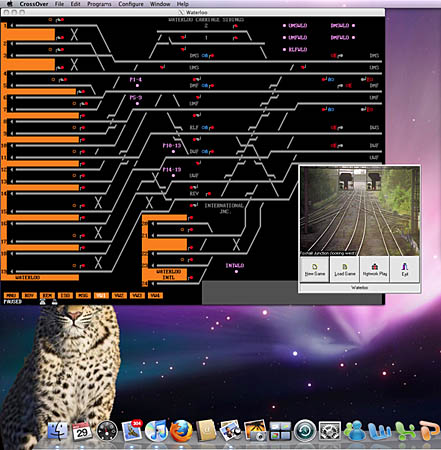Image resolution: width=441 pixels, height=450 pixels.
Task: Open Preview photos-stack icon in Dock
Action: click(x=230, y=431)
